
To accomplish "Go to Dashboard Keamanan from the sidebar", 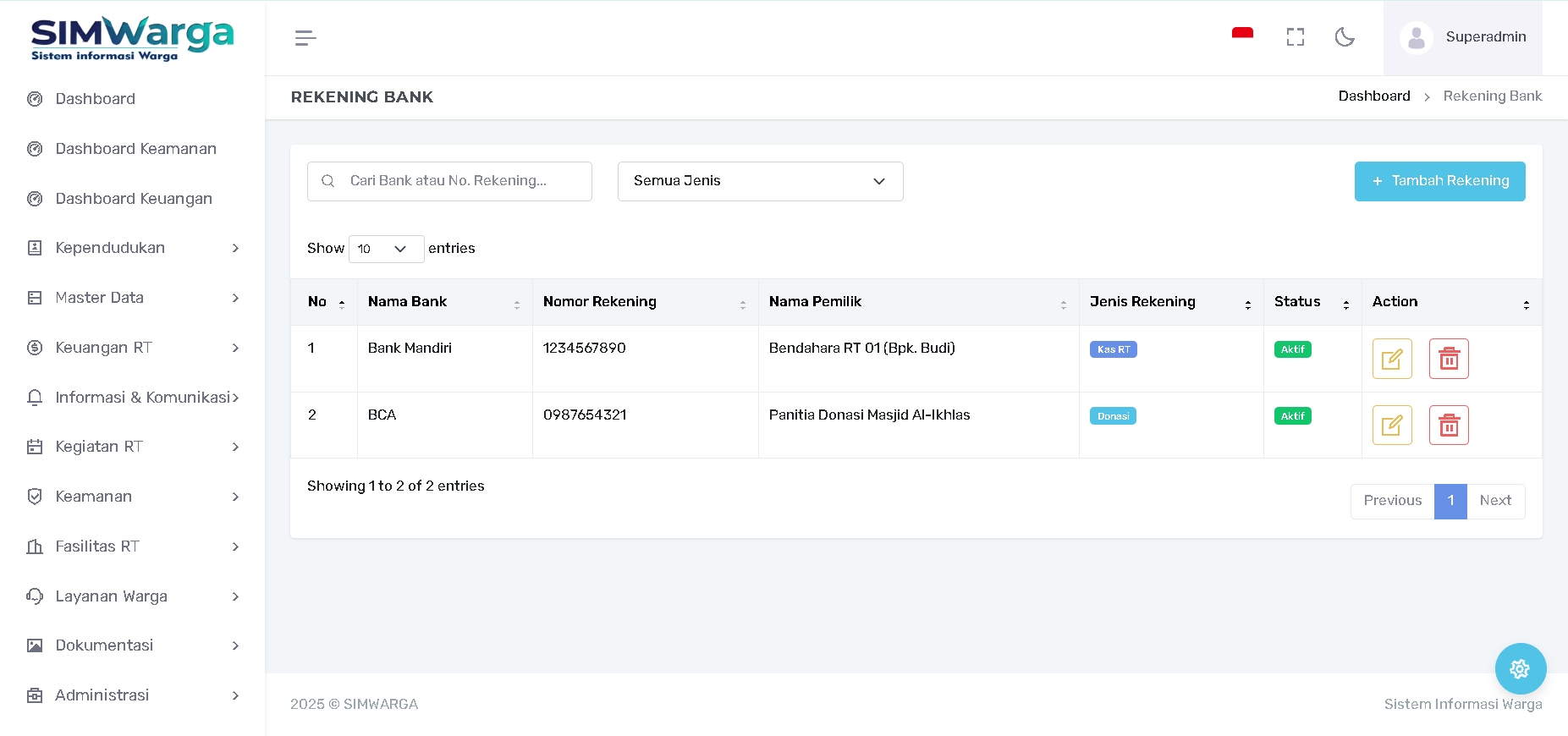I will click(135, 149).
